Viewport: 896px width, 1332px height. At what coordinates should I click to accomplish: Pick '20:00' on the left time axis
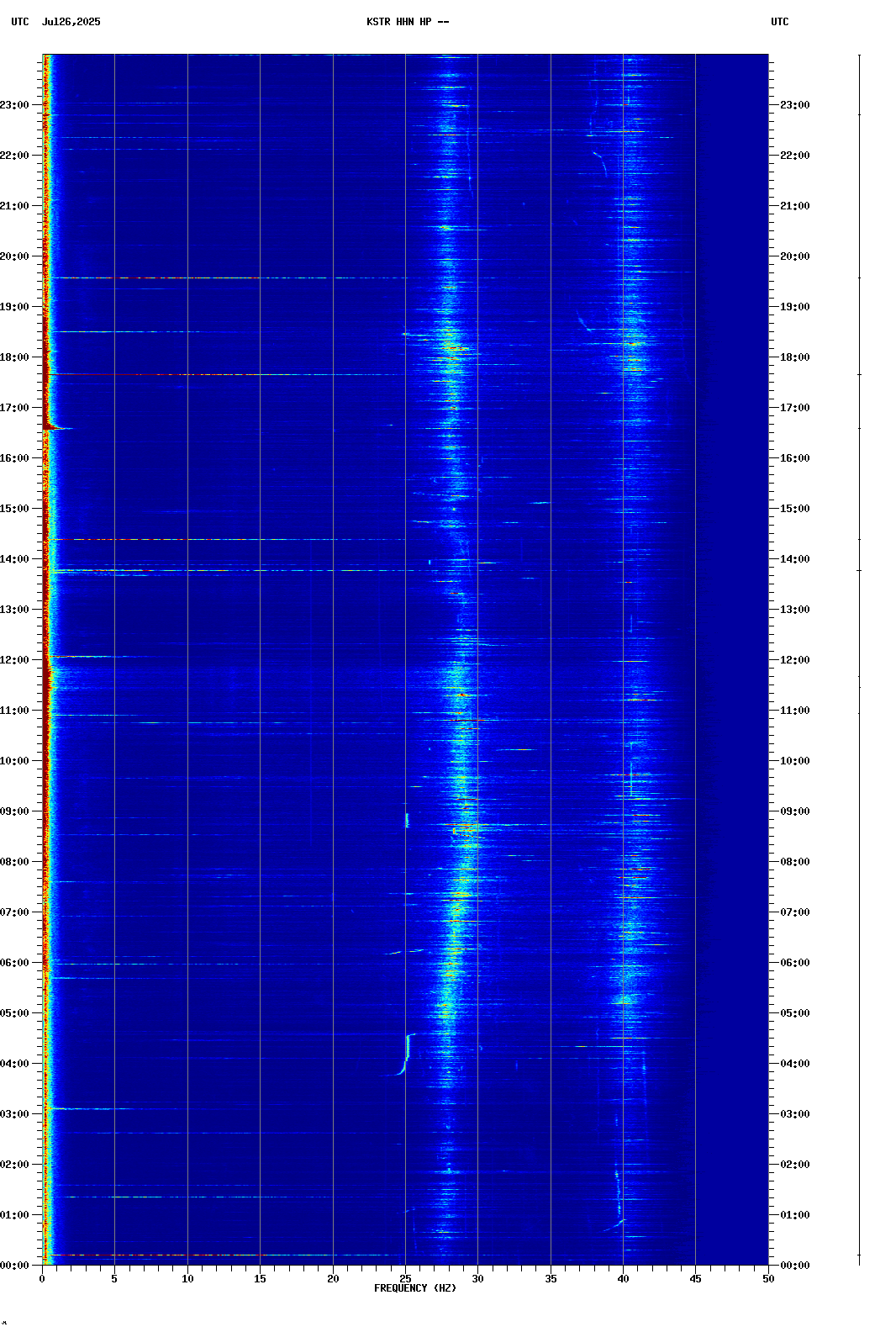coord(14,256)
